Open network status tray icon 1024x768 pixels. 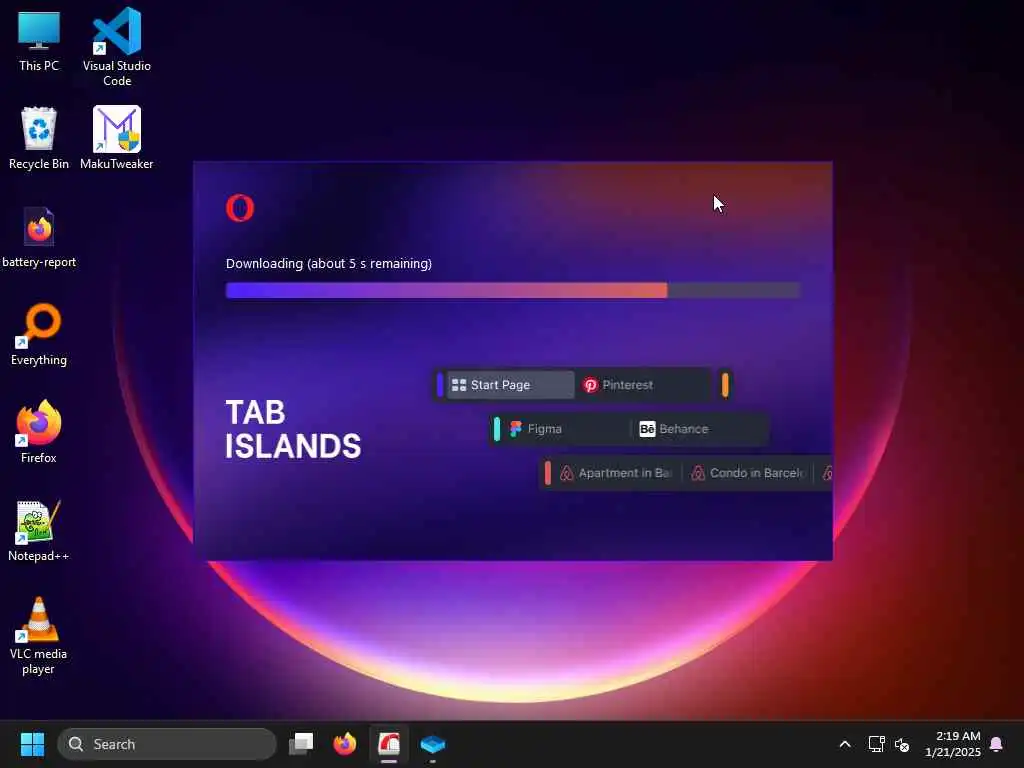click(x=876, y=744)
